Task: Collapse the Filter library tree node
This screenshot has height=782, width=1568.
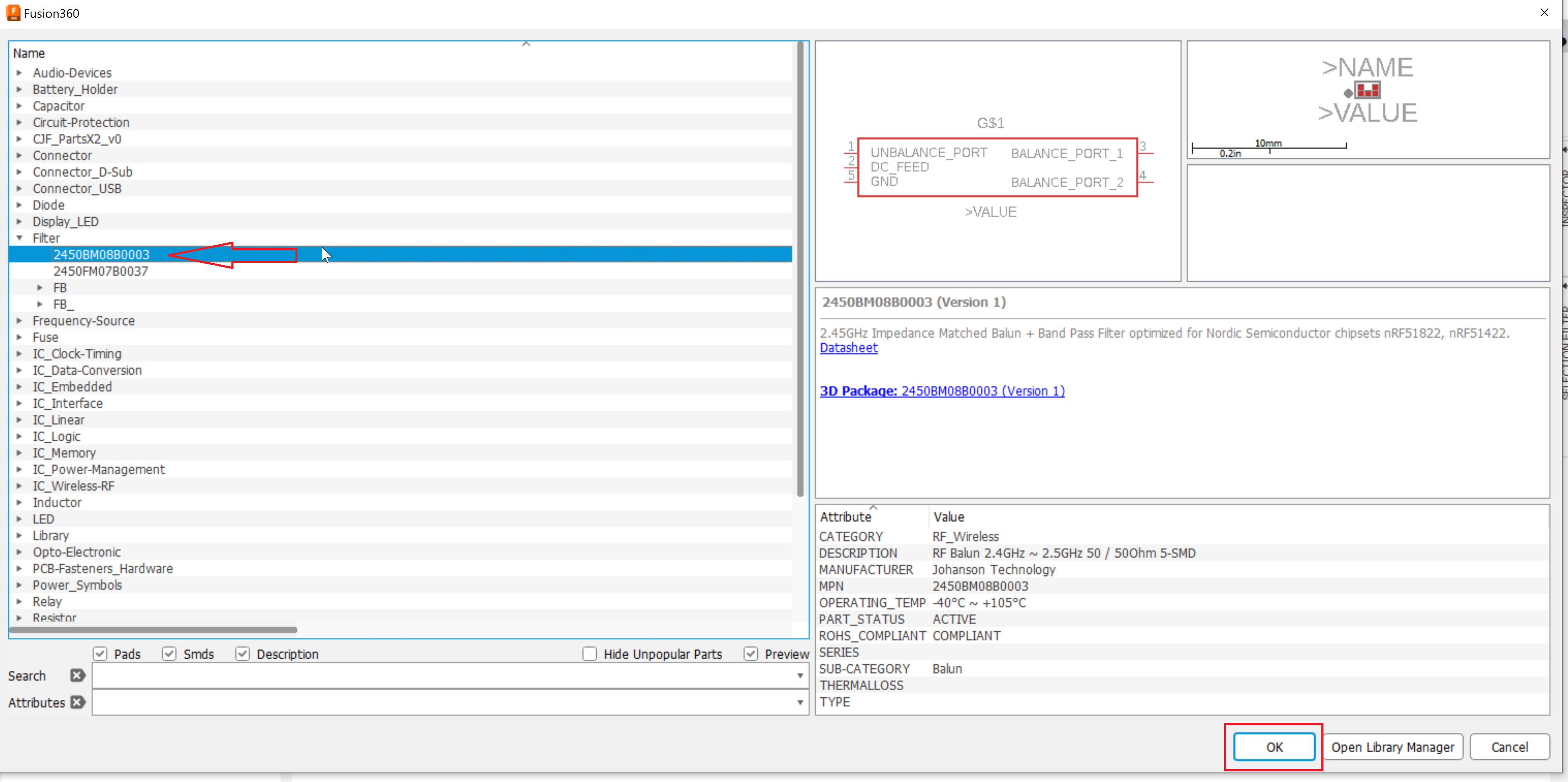Action: coord(19,238)
